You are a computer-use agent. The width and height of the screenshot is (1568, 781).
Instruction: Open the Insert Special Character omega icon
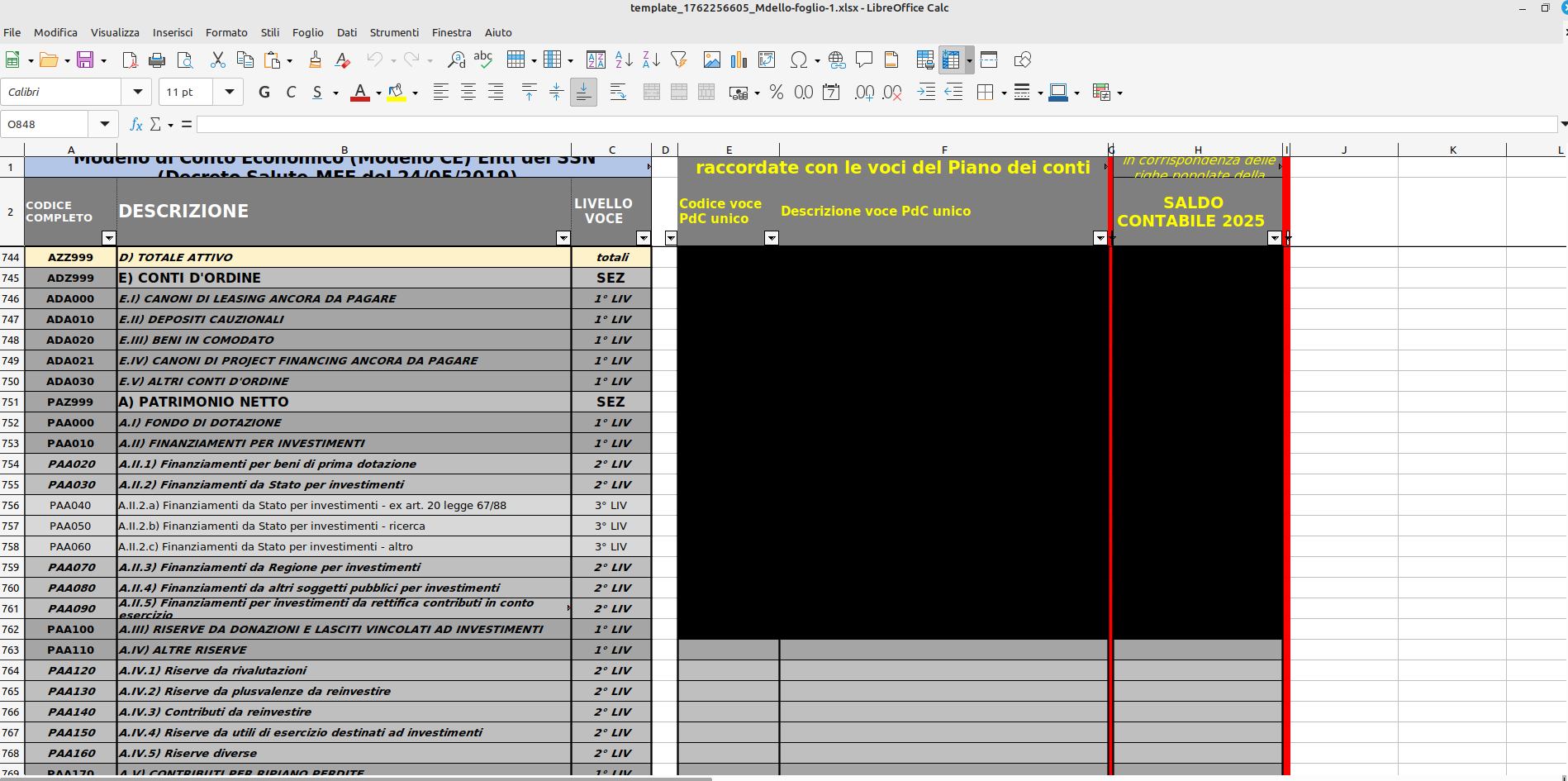point(798,60)
